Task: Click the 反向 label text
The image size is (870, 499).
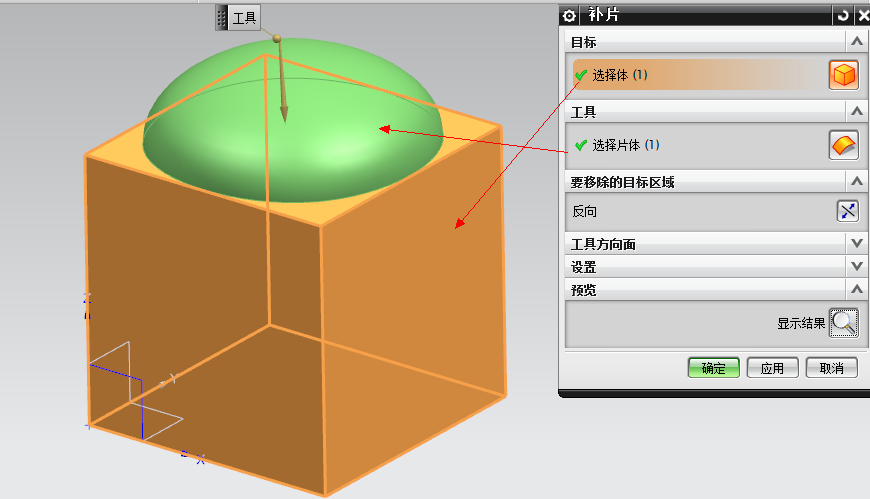Action: 584,211
